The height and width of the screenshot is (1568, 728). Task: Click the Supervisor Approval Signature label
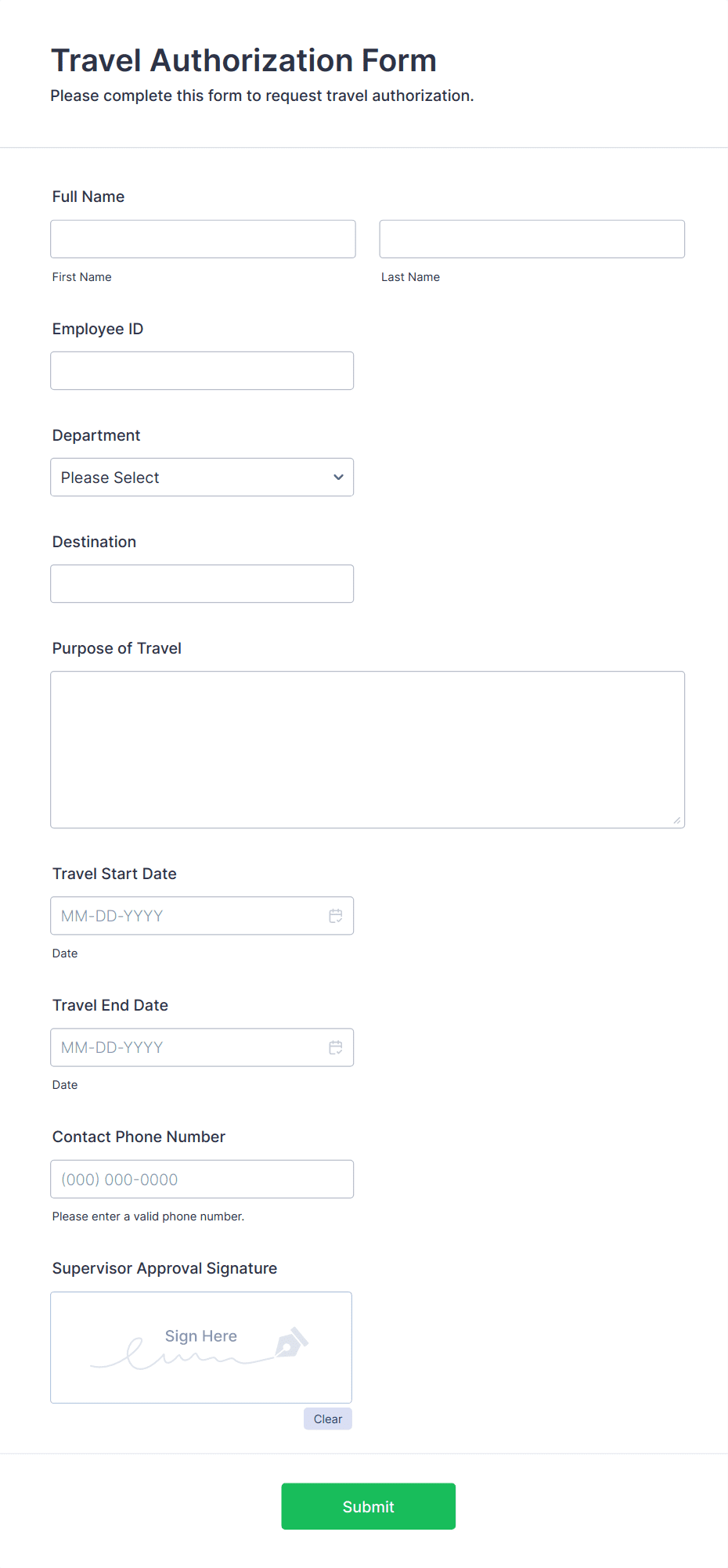tap(164, 1268)
